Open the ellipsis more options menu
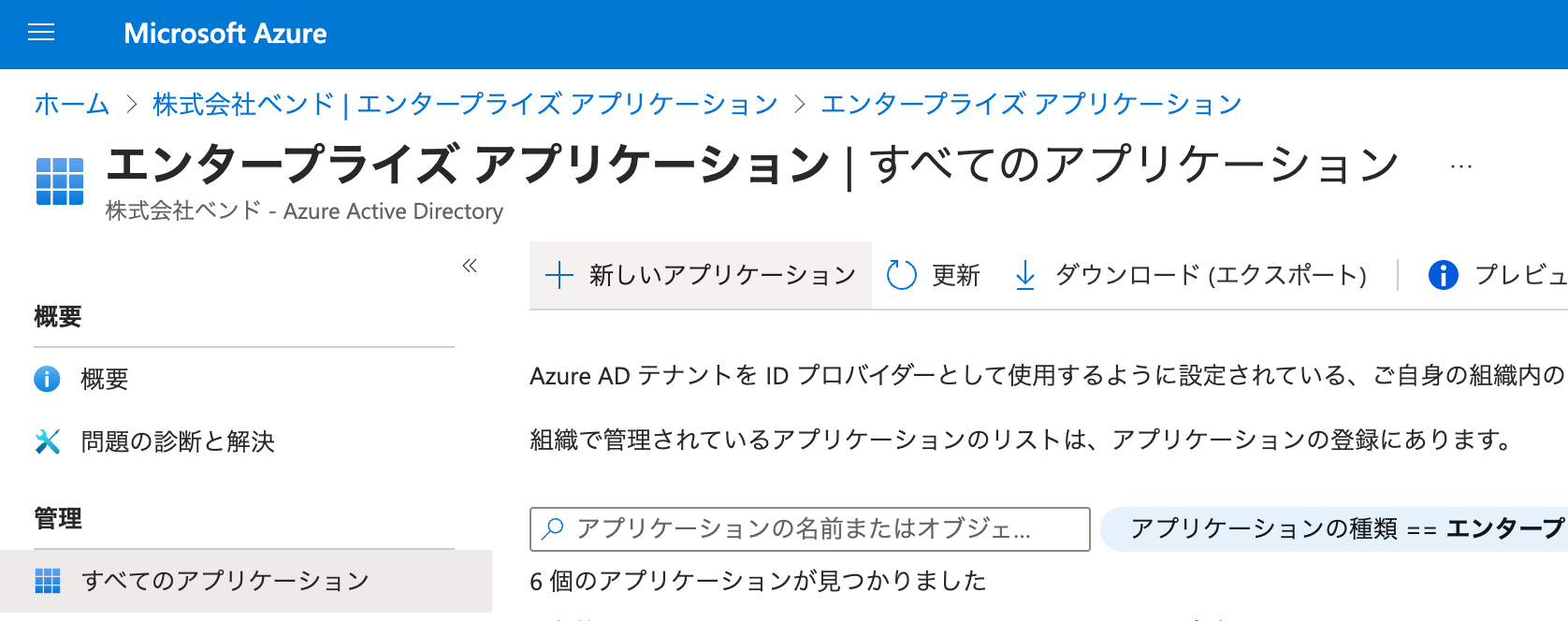Viewport: 1568px width, 621px height. coord(1460,166)
